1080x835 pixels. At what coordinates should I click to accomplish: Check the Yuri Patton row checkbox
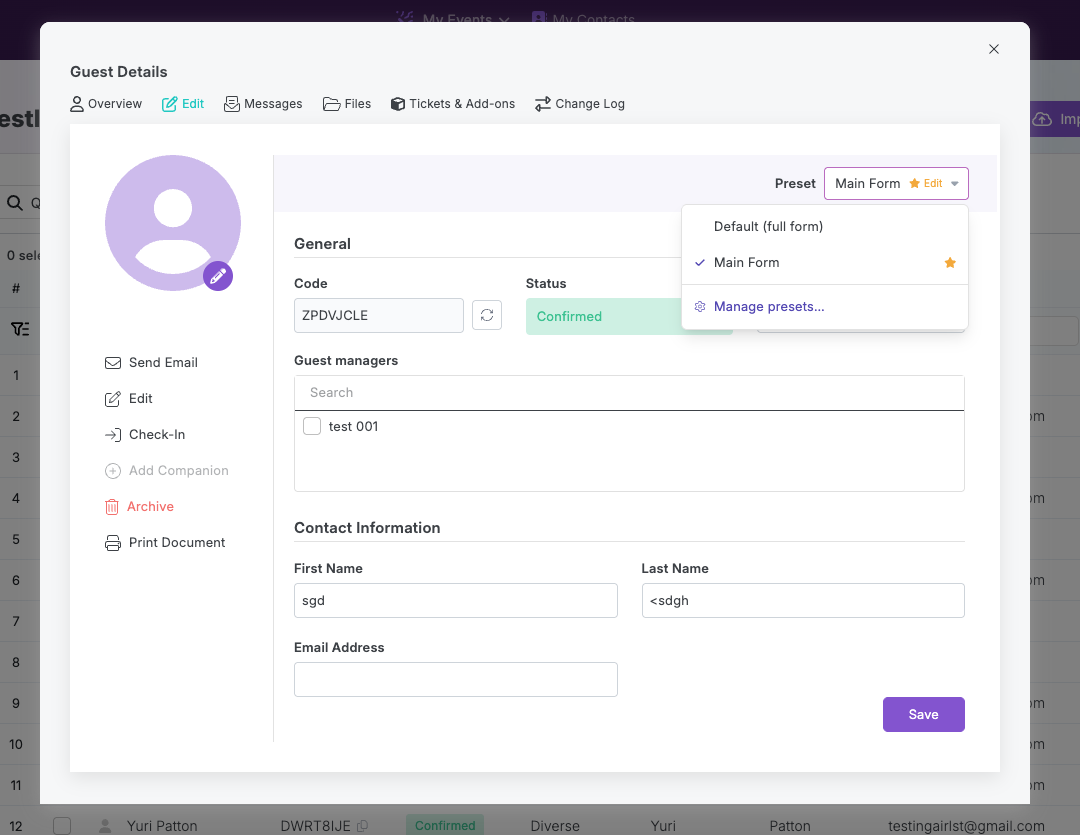coord(62,825)
